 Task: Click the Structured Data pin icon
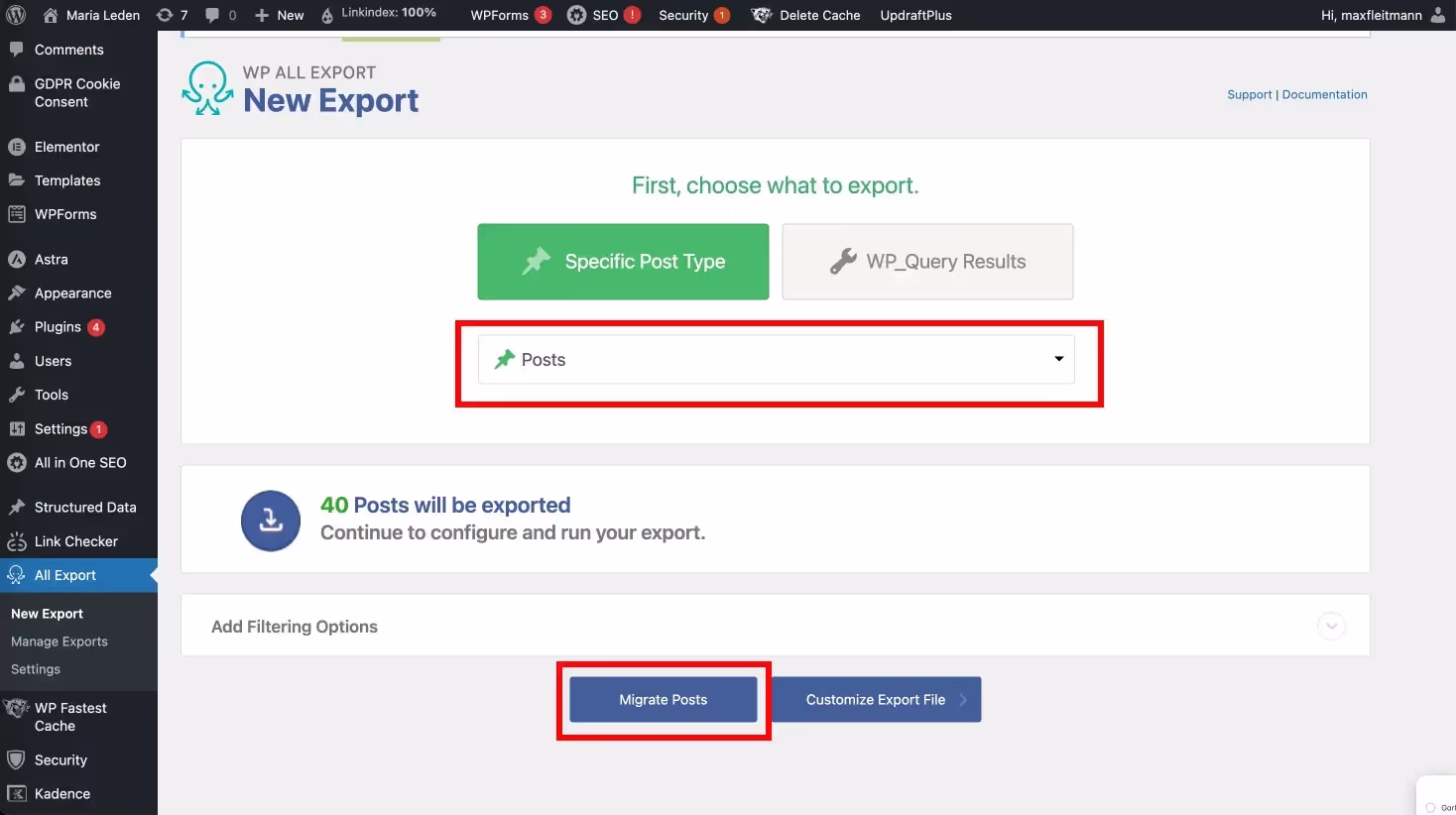click(16, 508)
